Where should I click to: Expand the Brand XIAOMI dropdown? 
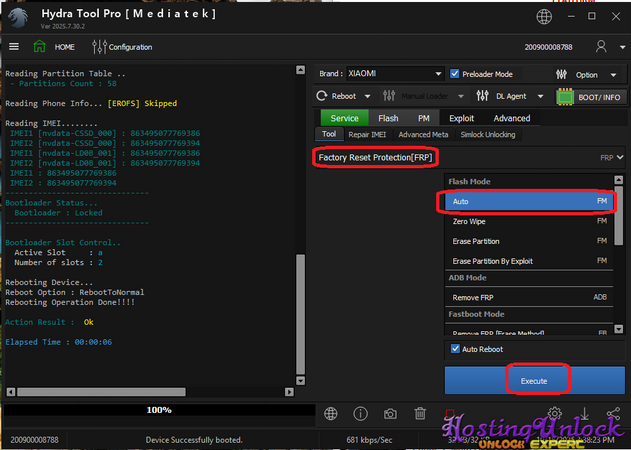pyautogui.click(x=438, y=74)
